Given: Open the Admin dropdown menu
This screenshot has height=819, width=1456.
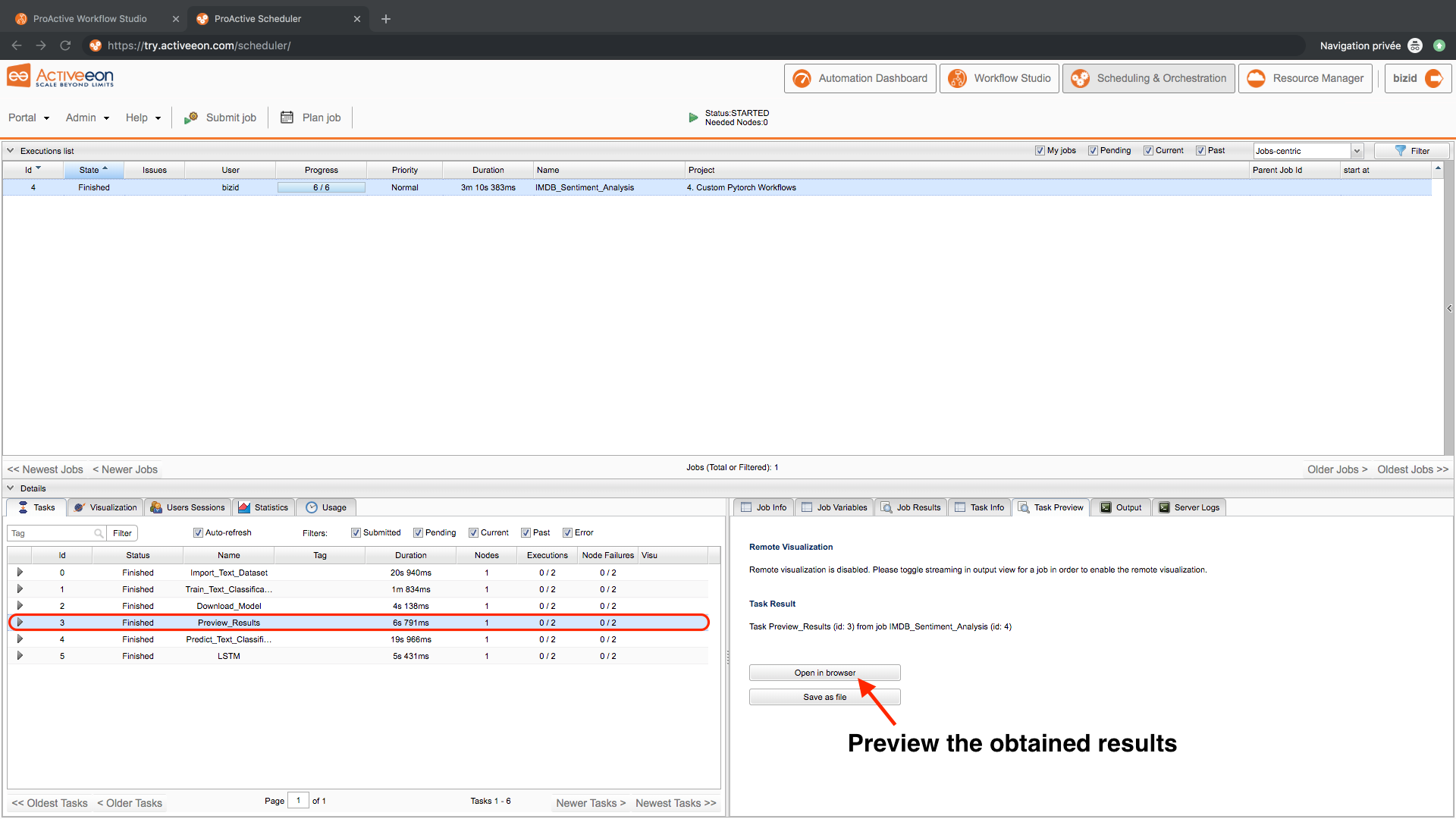Looking at the screenshot, I should pyautogui.click(x=87, y=118).
